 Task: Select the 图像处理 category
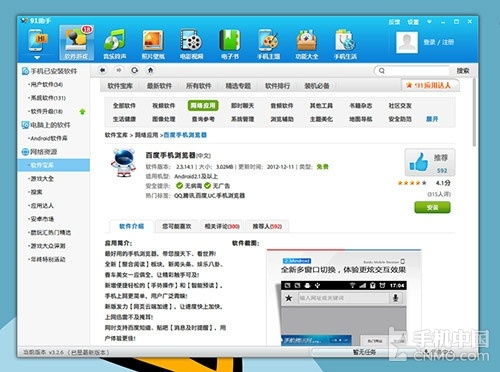pyautogui.click(x=163, y=119)
